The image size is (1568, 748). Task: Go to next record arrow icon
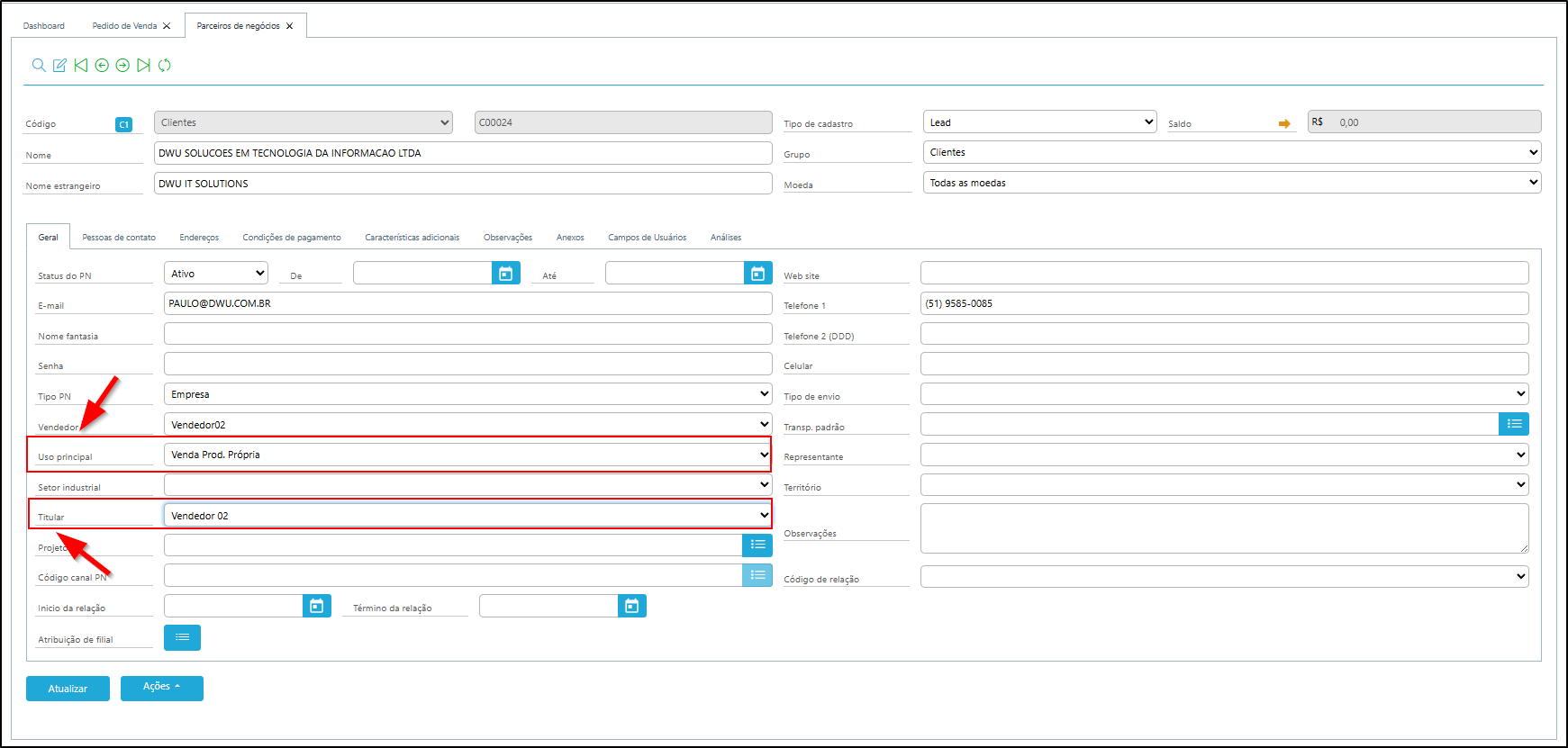pyautogui.click(x=122, y=65)
